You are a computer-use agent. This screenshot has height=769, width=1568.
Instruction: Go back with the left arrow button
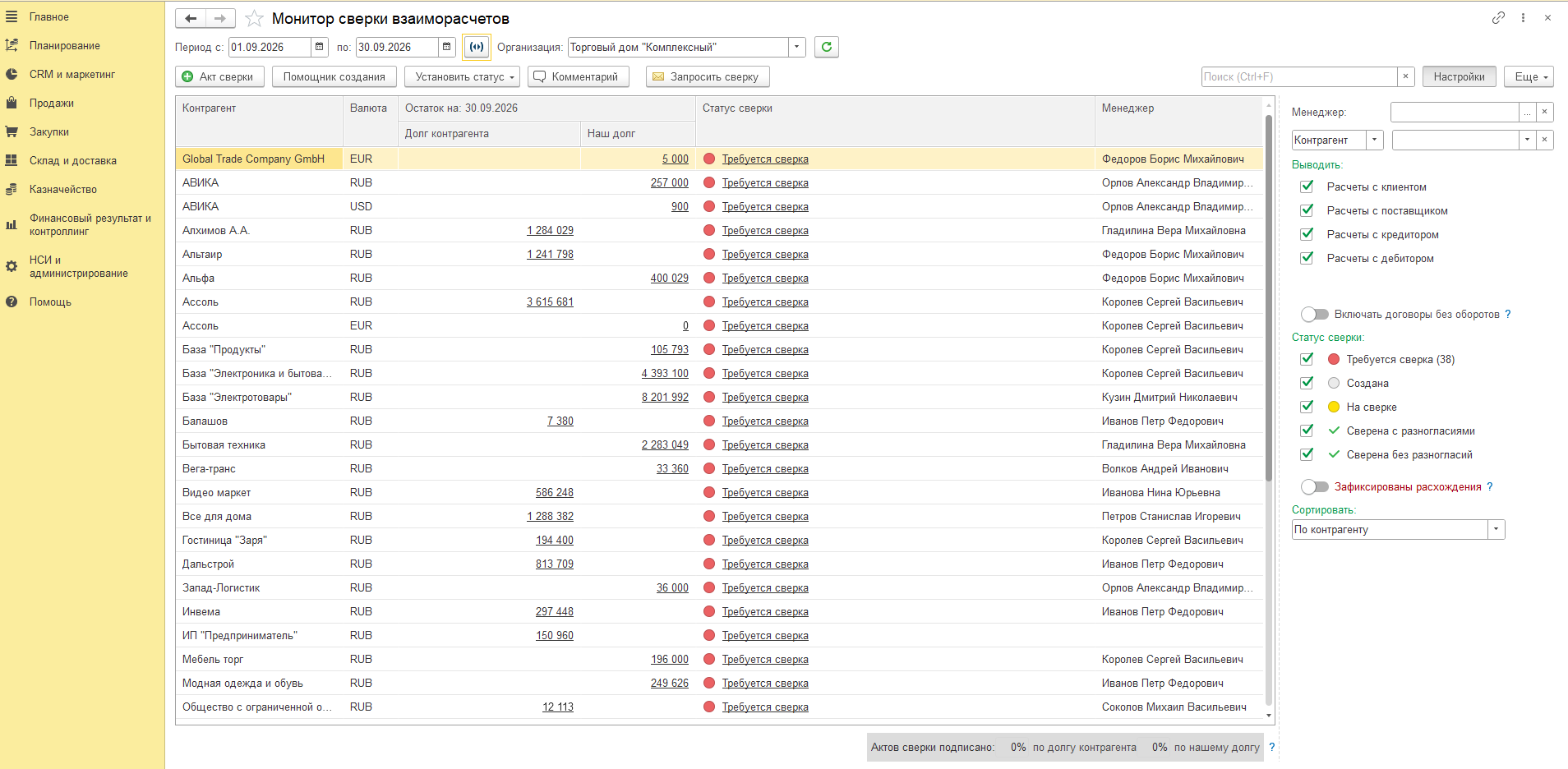pyautogui.click(x=191, y=18)
